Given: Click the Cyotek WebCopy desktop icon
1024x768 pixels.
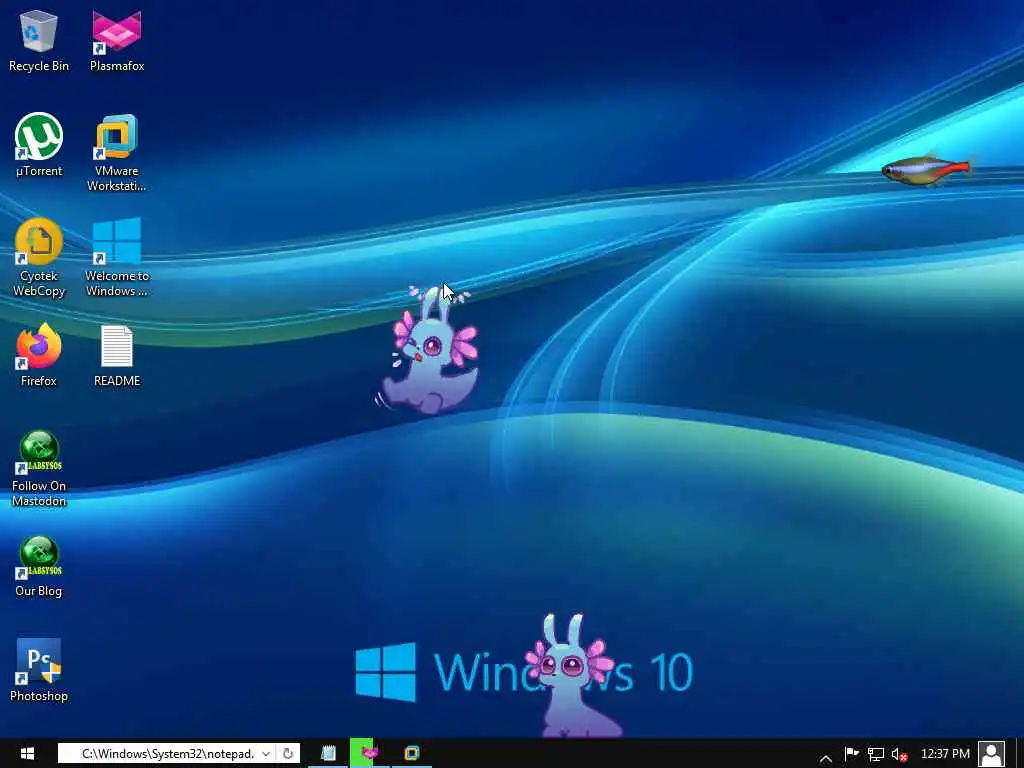Looking at the screenshot, I should coord(39,258).
